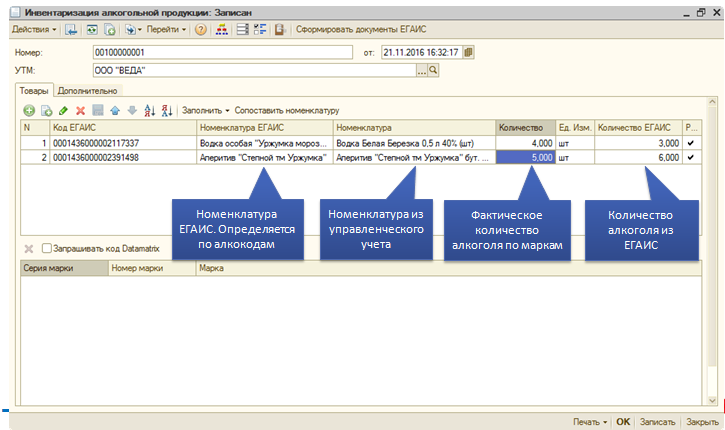725x430 pixels.
Task: Click the Серия марки column header
Action: click(64, 268)
